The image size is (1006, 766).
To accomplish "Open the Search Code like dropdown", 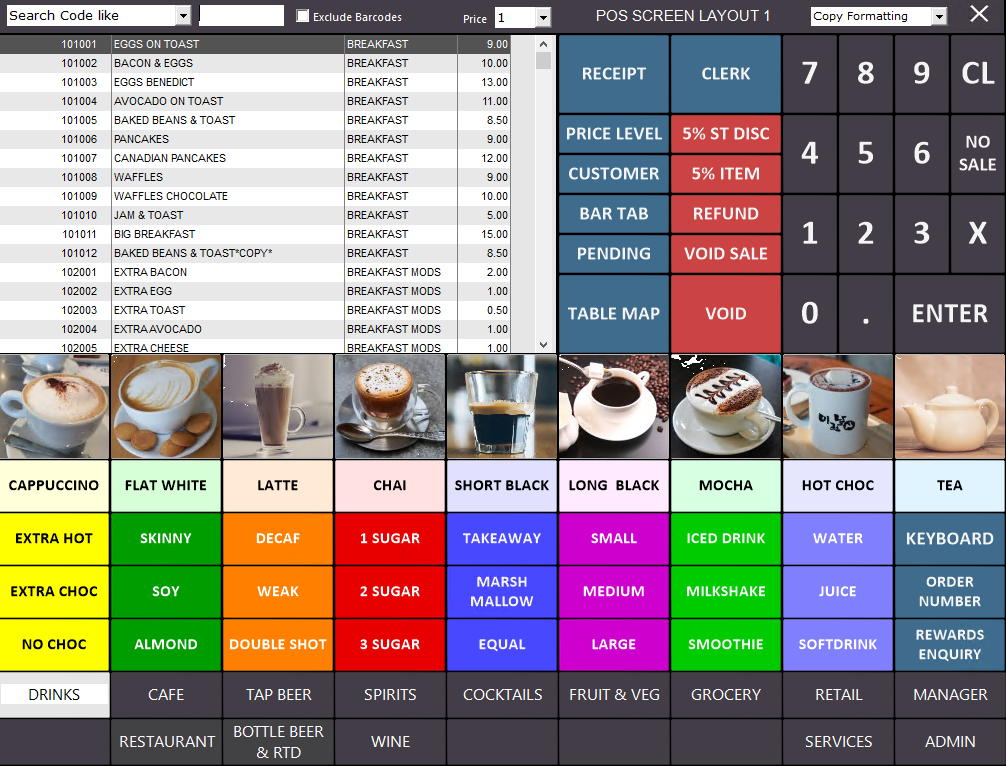I will point(182,16).
